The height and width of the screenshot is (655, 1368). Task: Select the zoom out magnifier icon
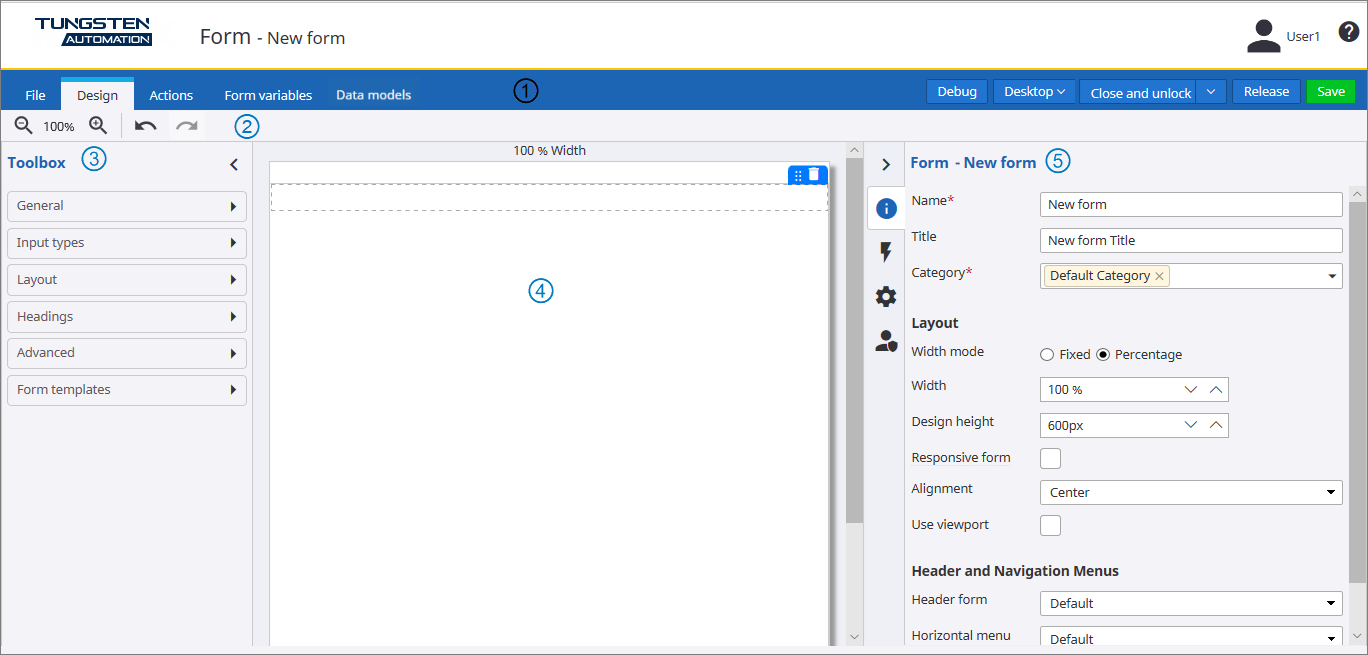tap(22, 125)
